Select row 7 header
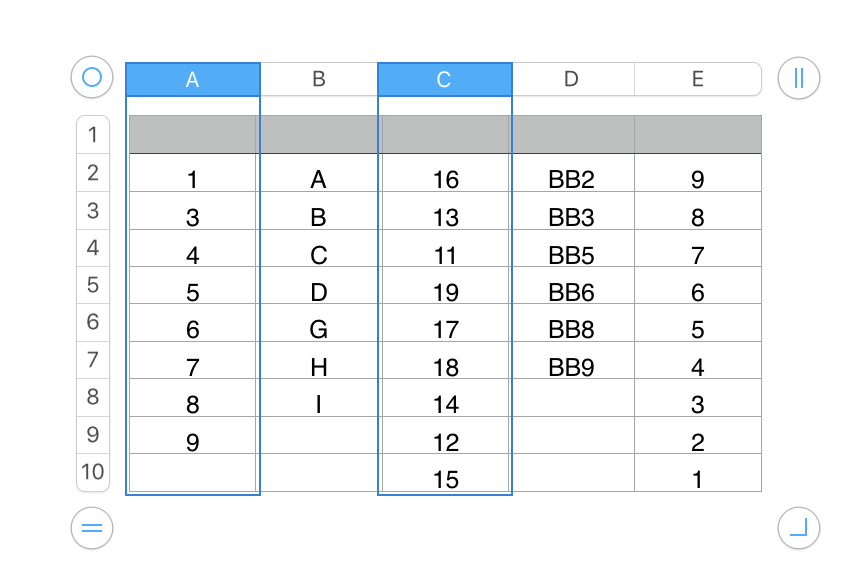 pos(93,360)
